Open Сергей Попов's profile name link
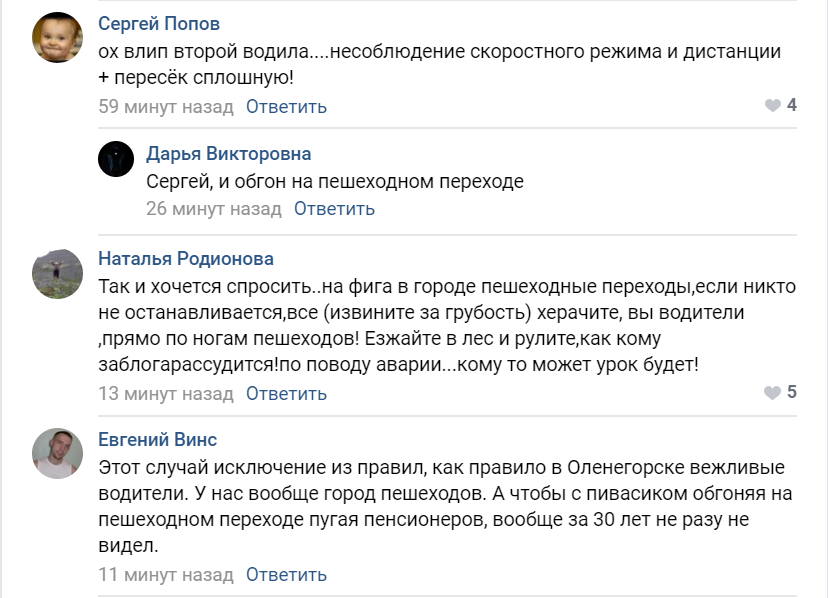This screenshot has width=828, height=598. tap(159, 24)
